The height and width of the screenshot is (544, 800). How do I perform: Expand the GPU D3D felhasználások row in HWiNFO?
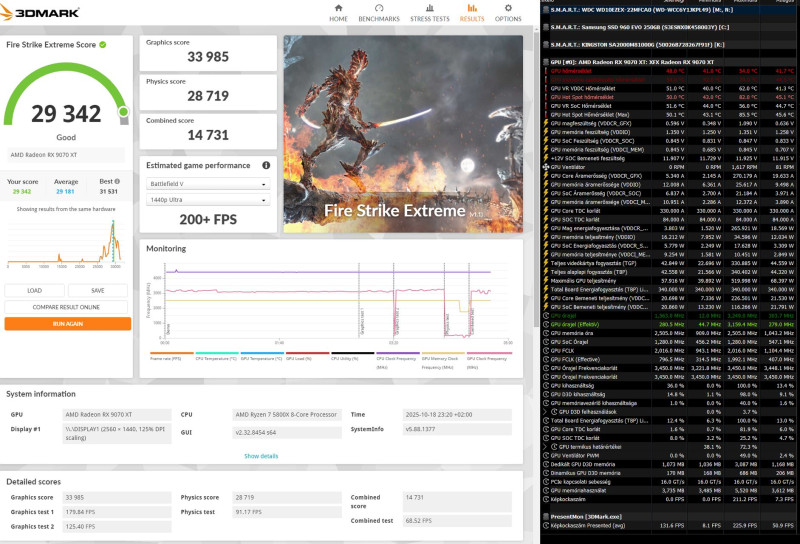(x=545, y=411)
